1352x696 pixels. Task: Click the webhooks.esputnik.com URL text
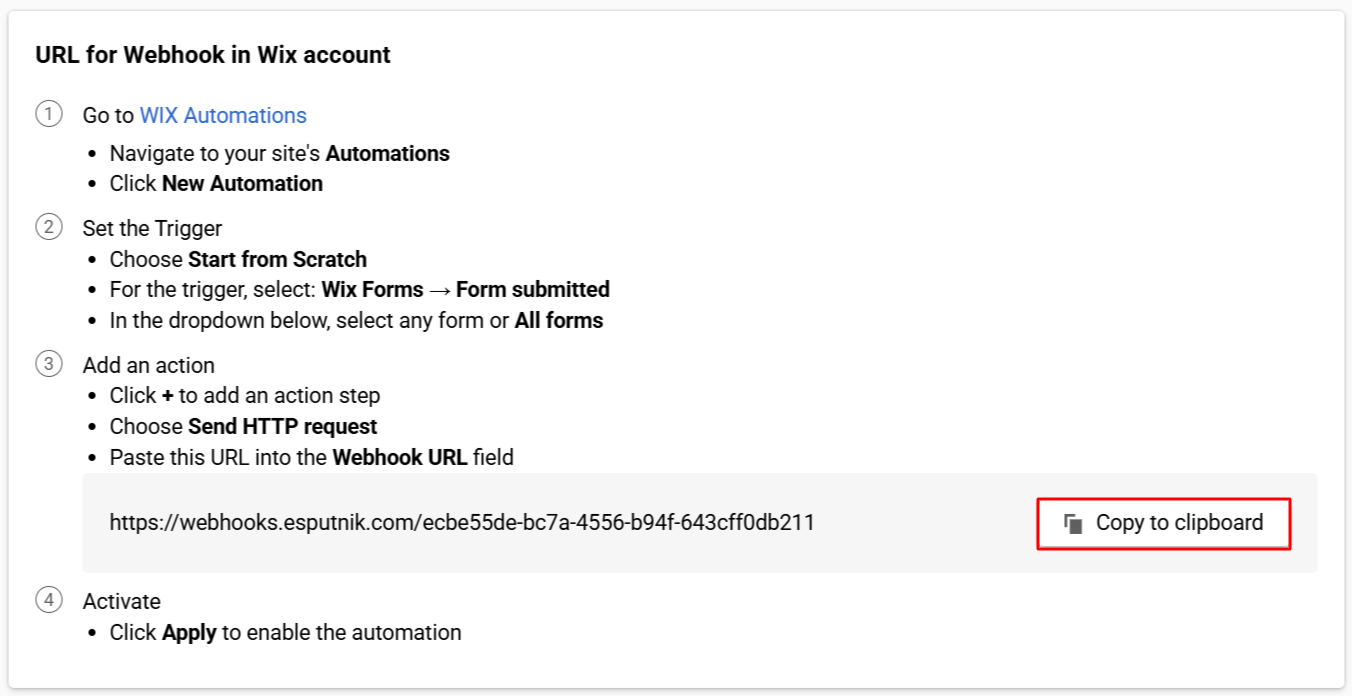tap(462, 522)
